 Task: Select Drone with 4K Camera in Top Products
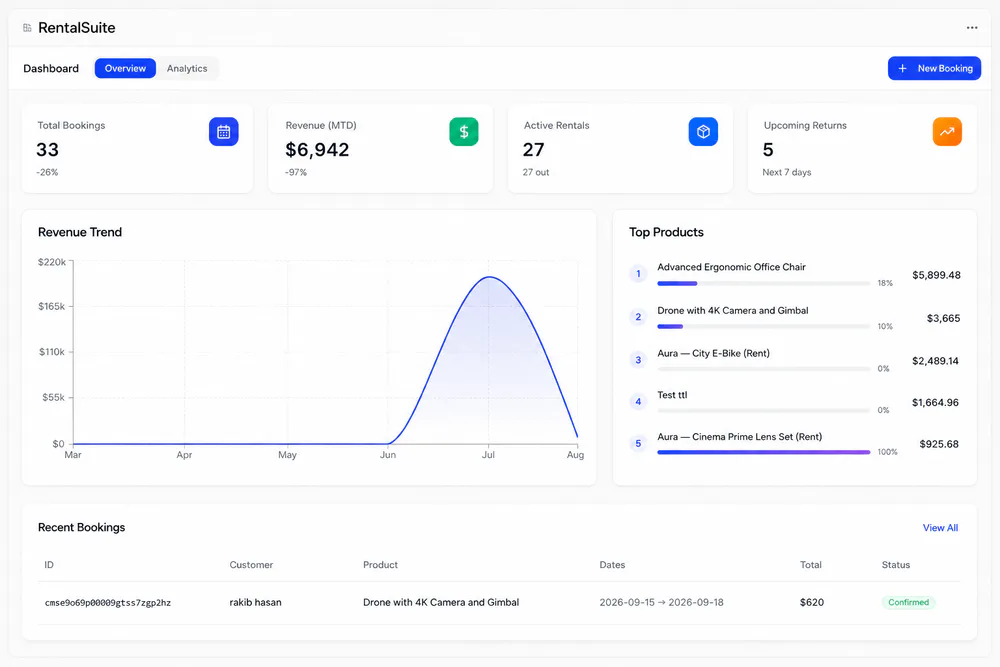coord(733,311)
